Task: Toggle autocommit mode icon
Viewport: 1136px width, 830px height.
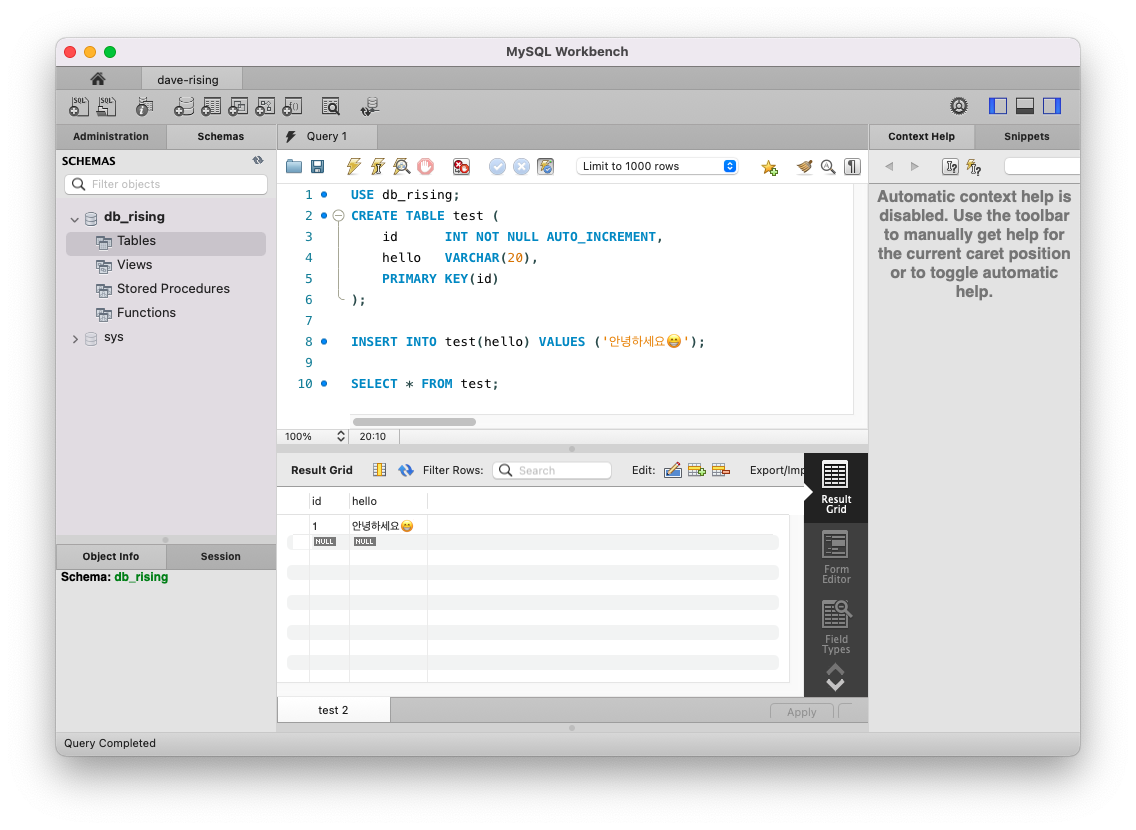Action: (546, 167)
